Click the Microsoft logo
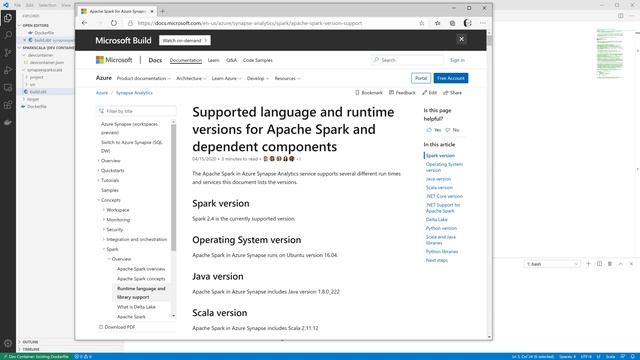 click(x=114, y=60)
